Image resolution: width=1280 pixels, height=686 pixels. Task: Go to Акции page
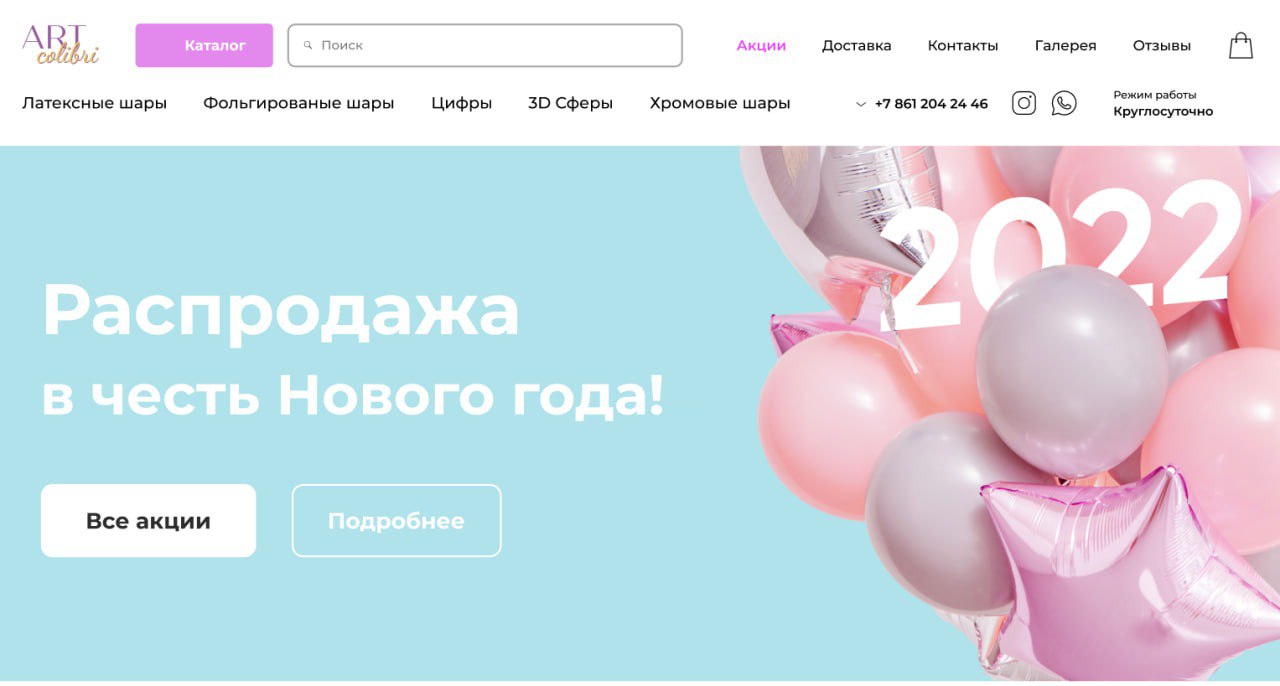pos(761,45)
